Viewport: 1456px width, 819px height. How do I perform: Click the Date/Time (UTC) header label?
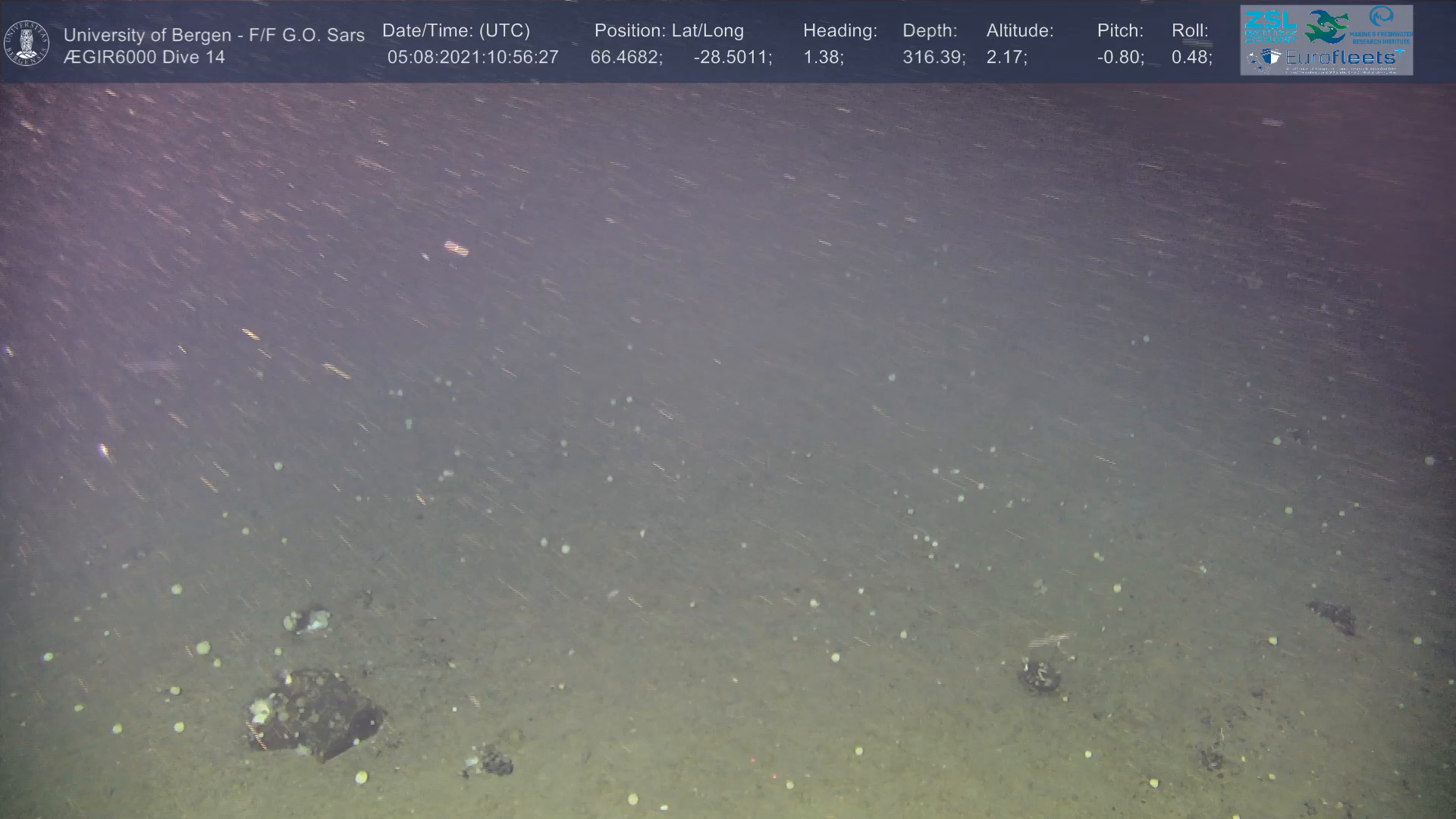pyautogui.click(x=456, y=31)
